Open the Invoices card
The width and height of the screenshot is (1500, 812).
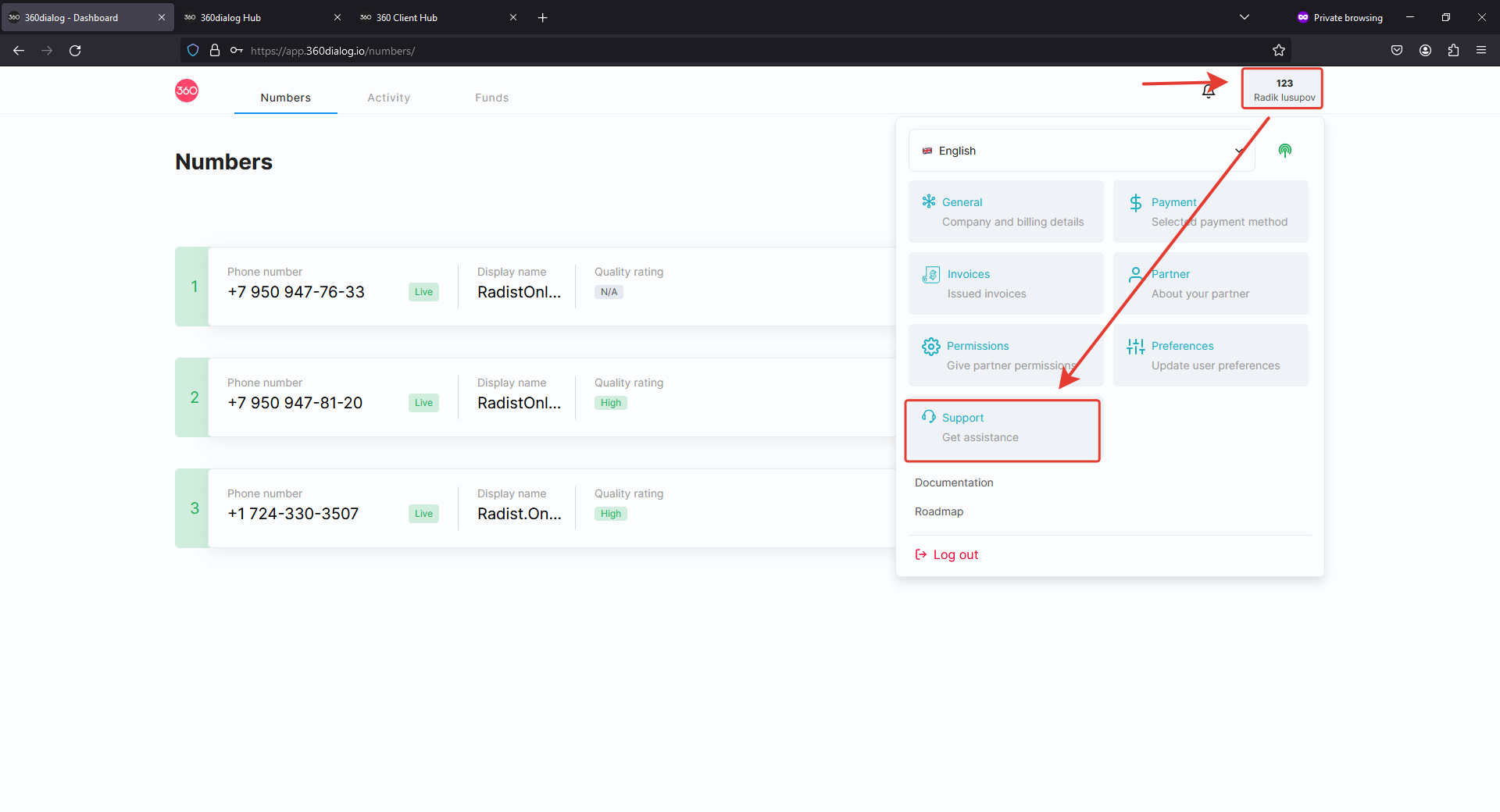[x=1006, y=283]
